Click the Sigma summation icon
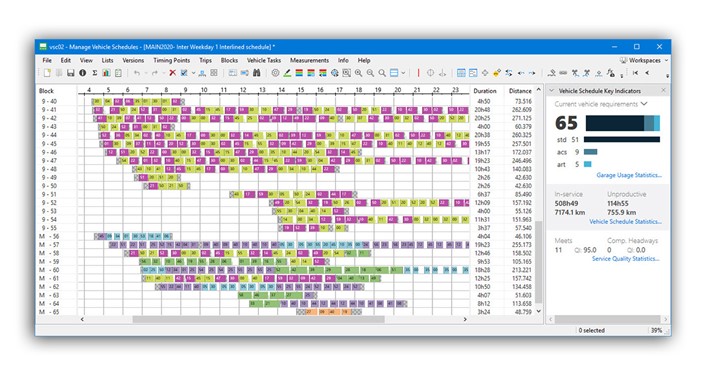The image size is (705, 375). 94,73
